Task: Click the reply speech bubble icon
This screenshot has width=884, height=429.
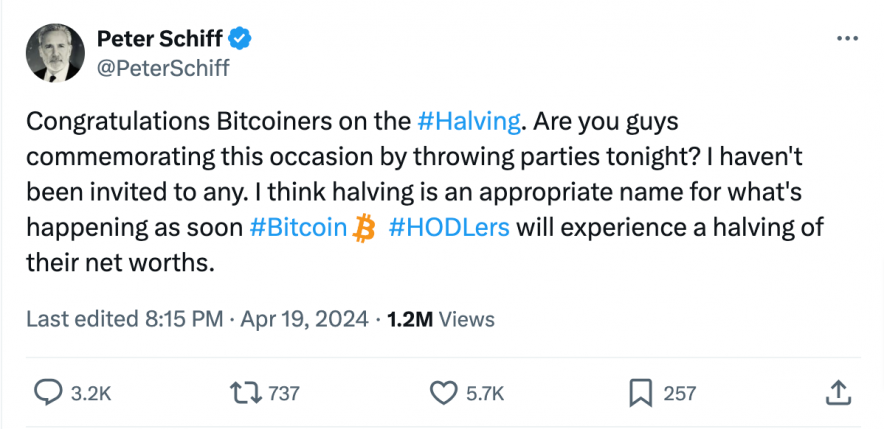Action: pyautogui.click(x=49, y=392)
